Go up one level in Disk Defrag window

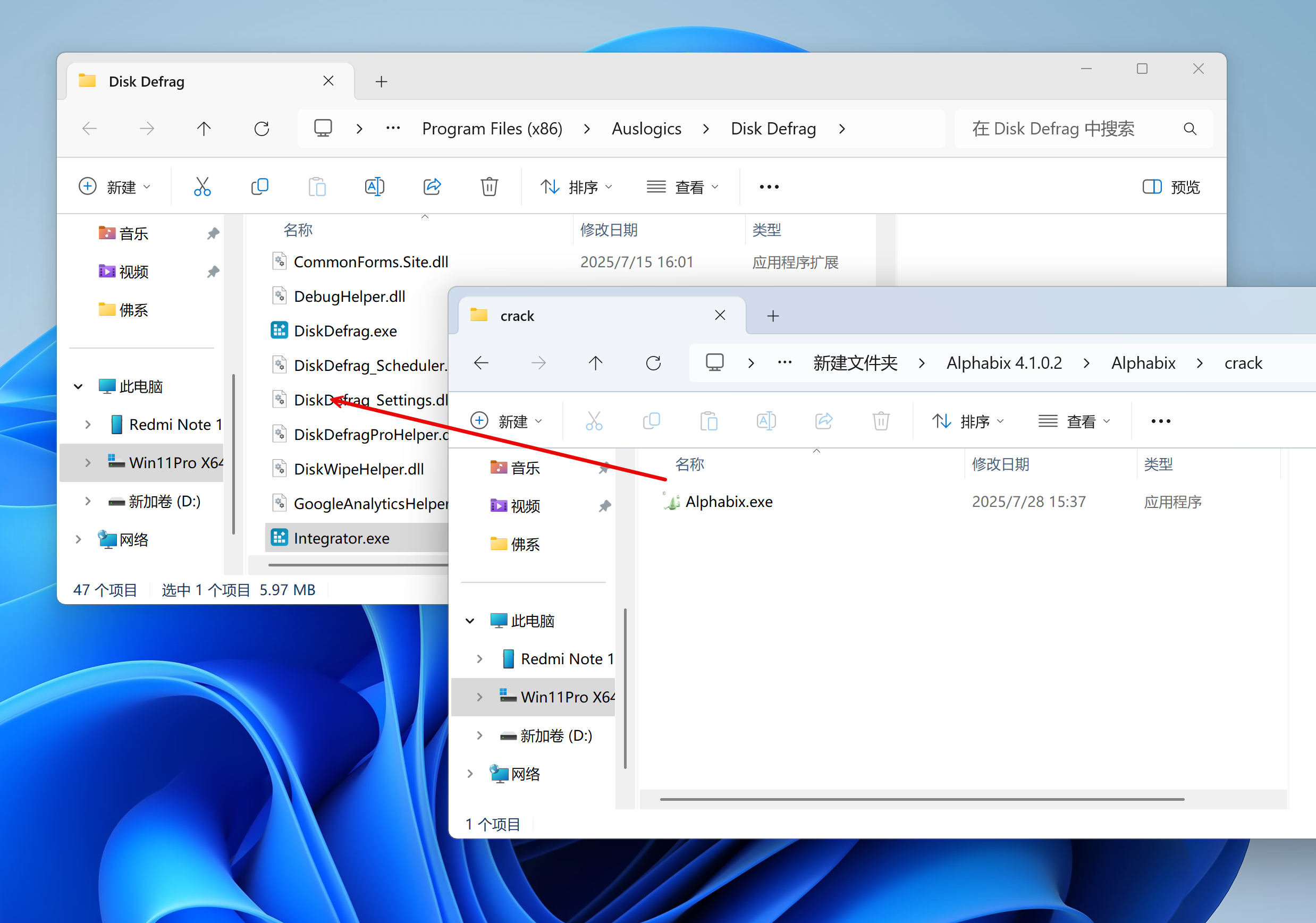pyautogui.click(x=204, y=129)
